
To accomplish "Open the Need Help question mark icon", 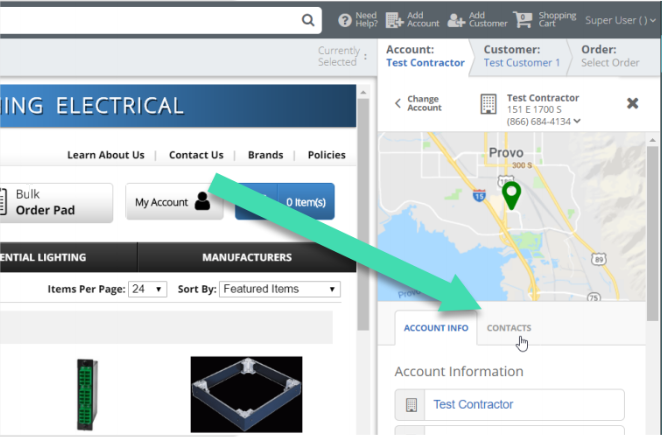I will 345,20.
